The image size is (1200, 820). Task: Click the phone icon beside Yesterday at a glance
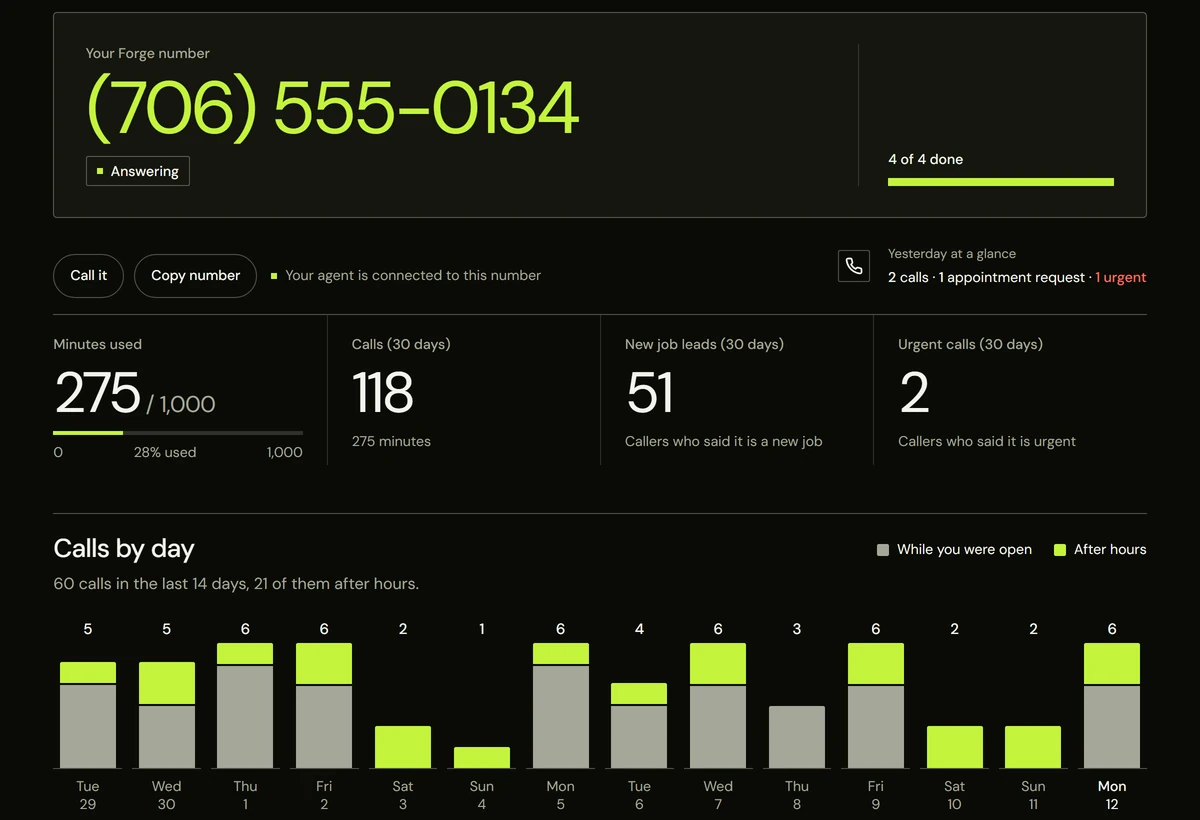tap(854, 266)
